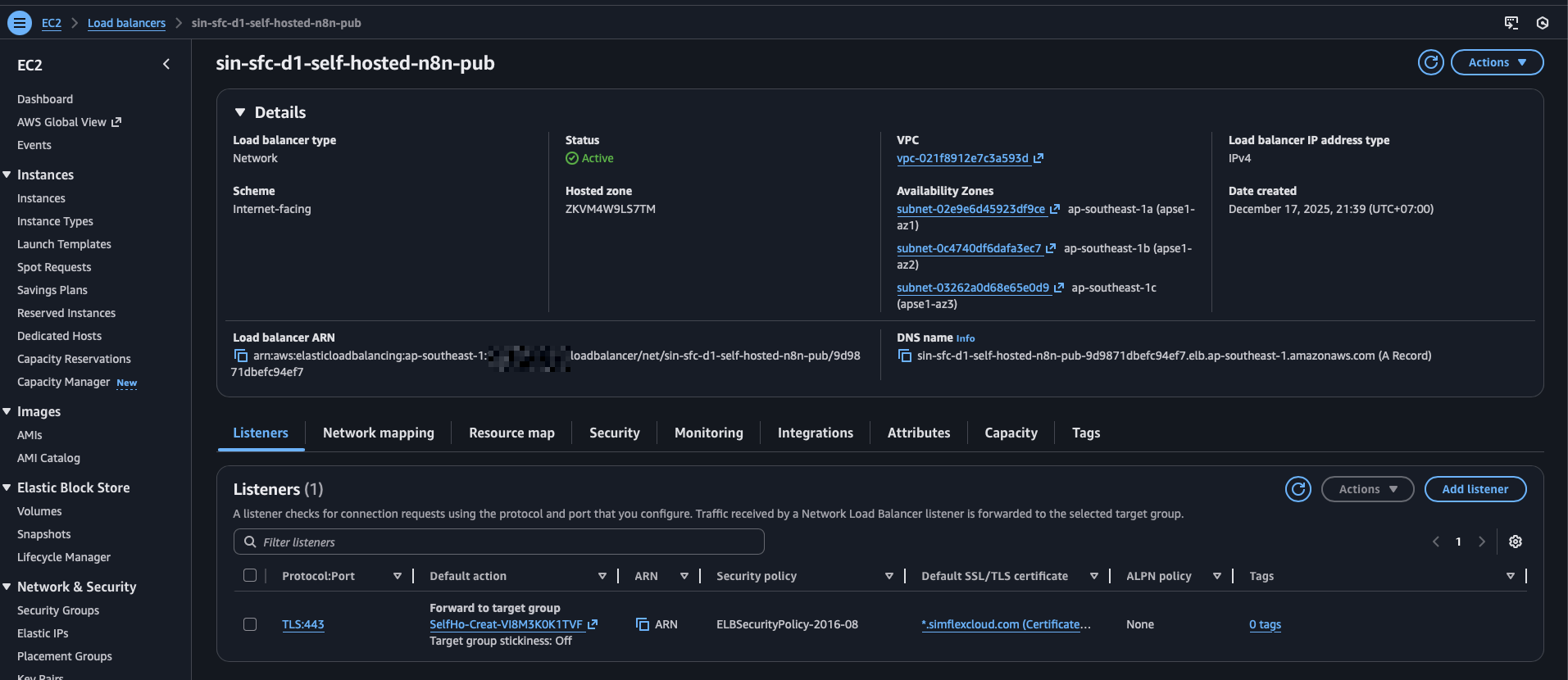Collapse the Details section triangle
Viewport: 1568px width, 680px height.
coord(240,112)
